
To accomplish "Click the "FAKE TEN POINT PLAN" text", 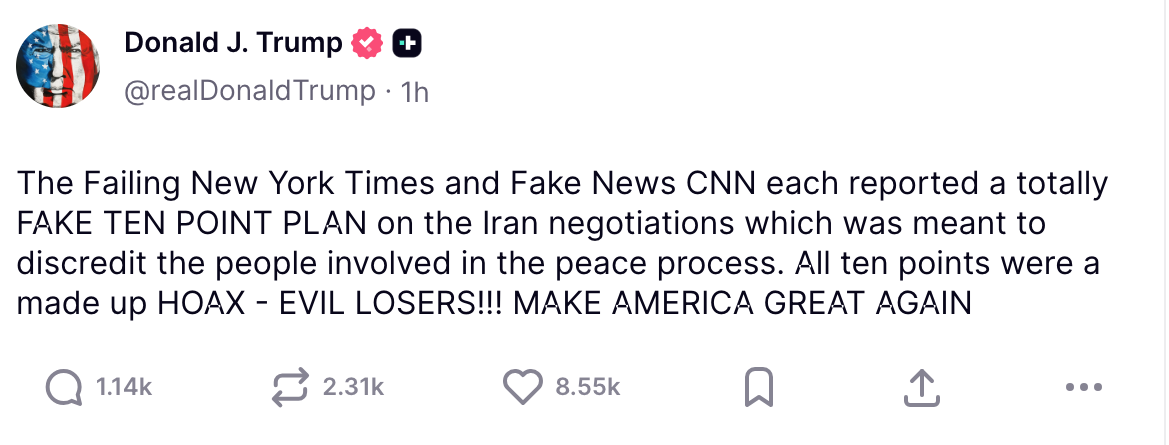I will point(186,223).
